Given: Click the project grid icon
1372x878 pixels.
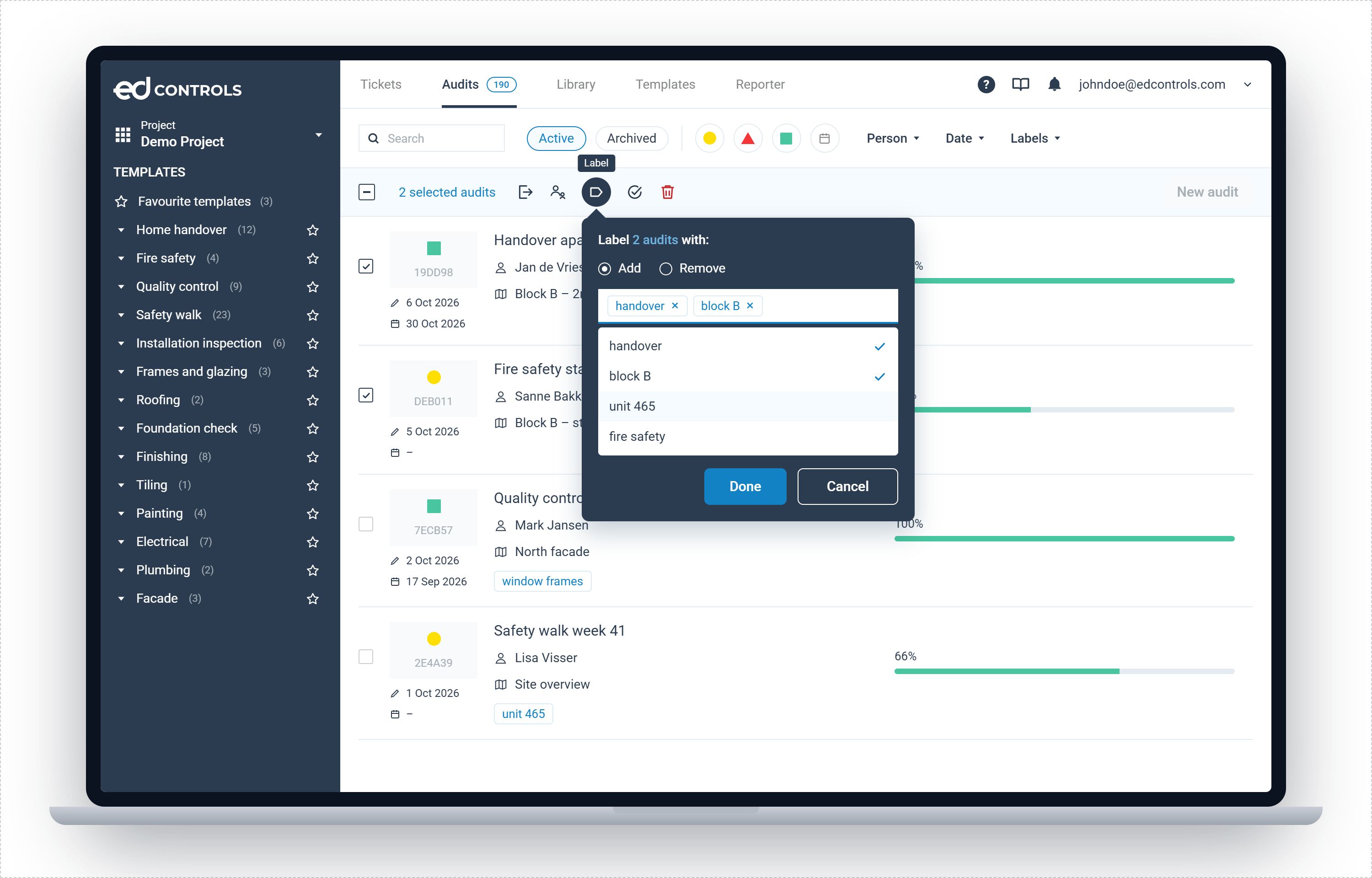Looking at the screenshot, I should [123, 134].
